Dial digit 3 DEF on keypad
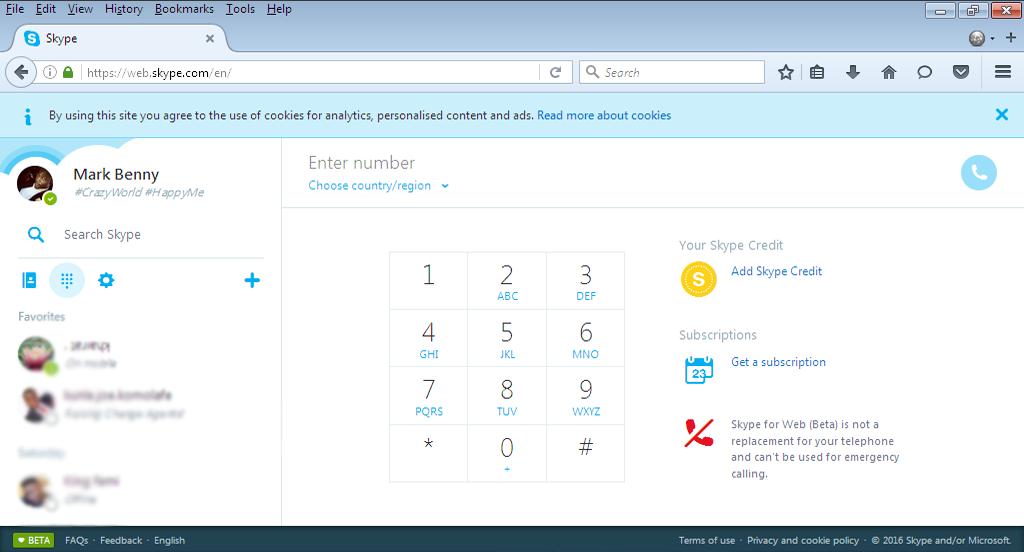1024x552 pixels. point(585,281)
